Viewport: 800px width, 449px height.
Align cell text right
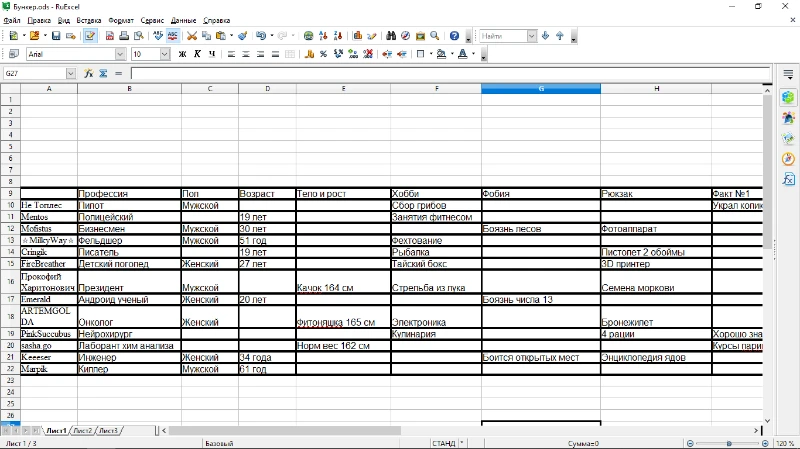261,54
